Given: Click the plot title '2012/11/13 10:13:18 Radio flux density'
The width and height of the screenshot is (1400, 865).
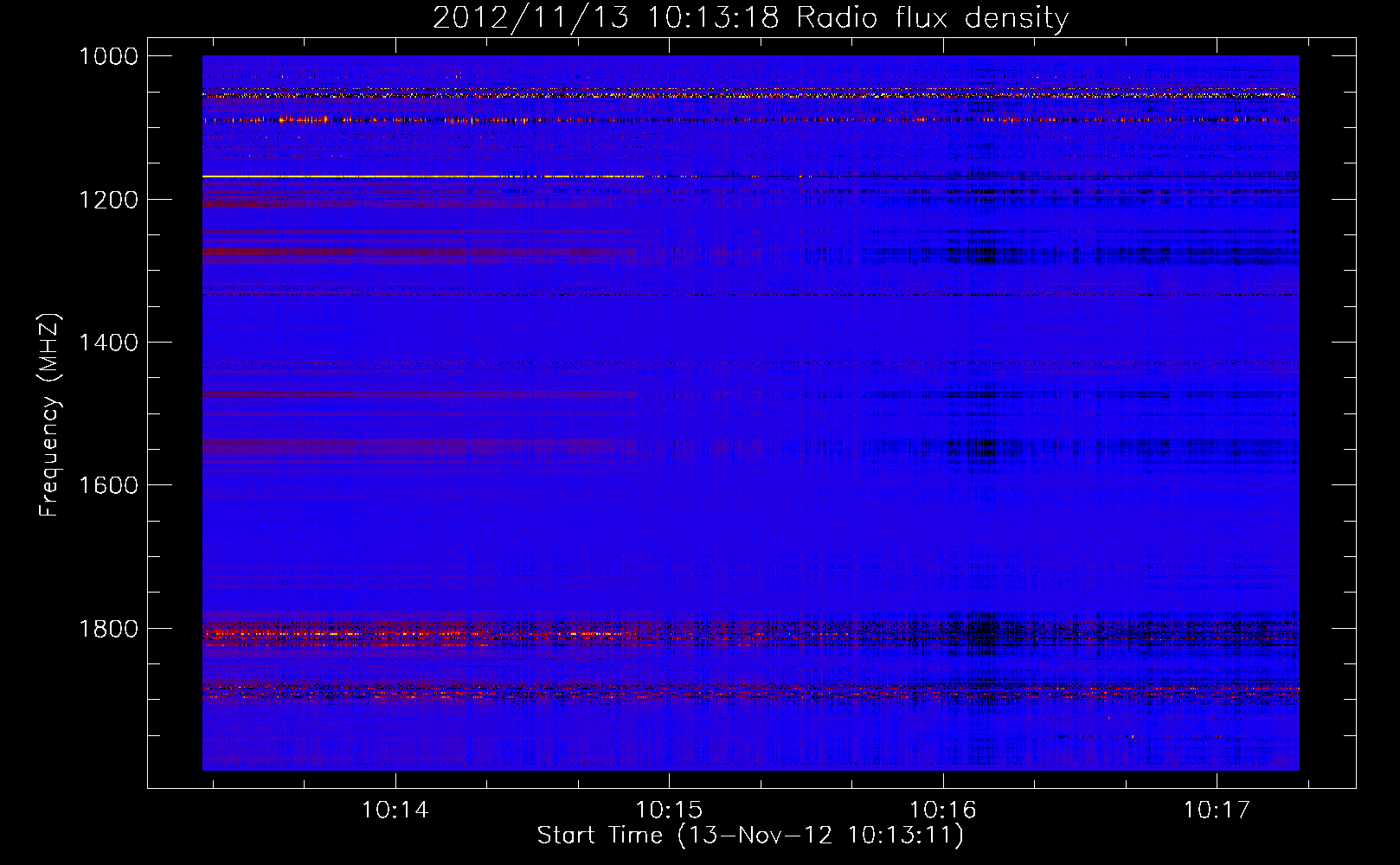Looking at the screenshot, I should (x=750, y=17).
